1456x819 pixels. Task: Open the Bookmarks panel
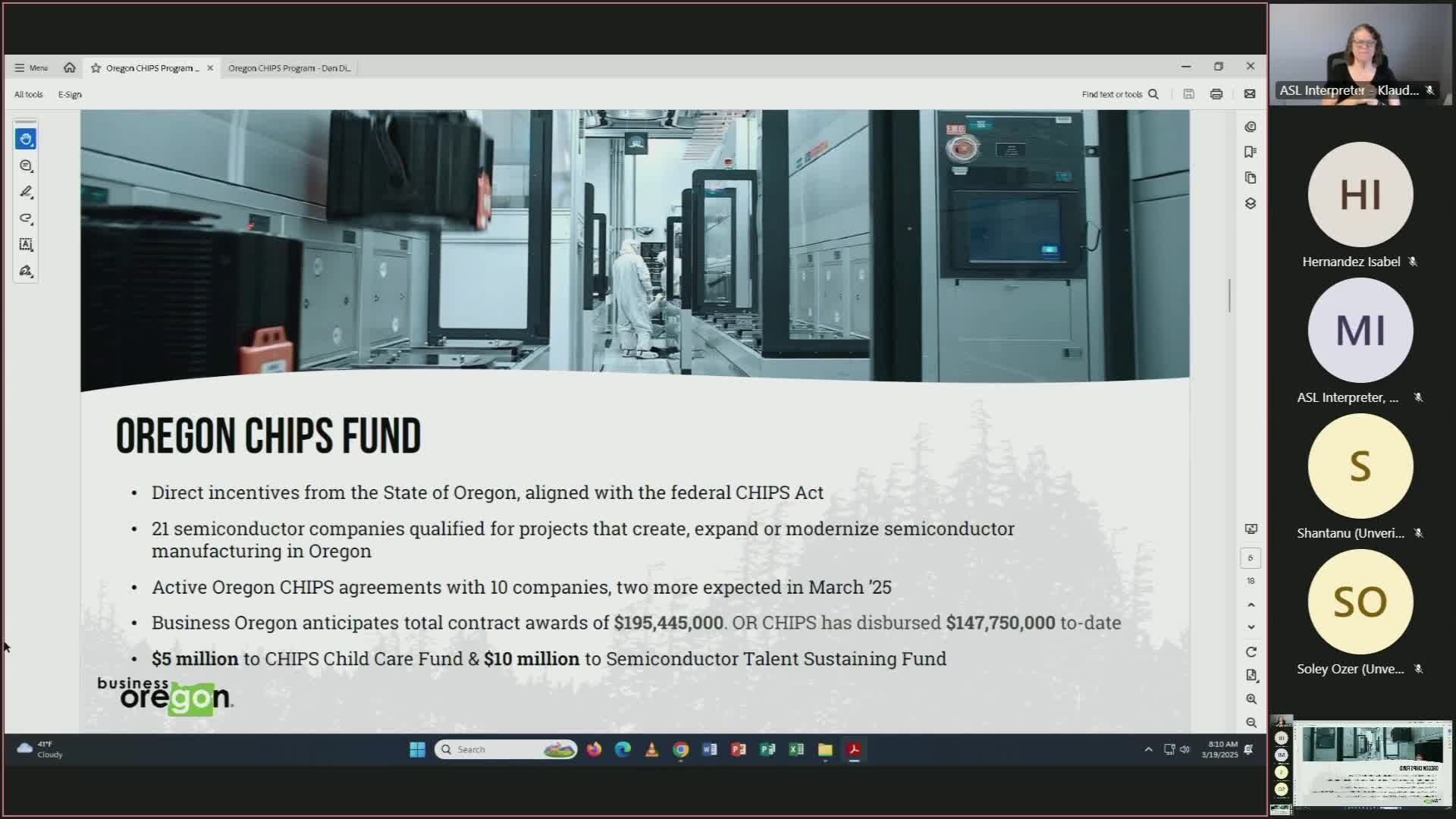point(1250,152)
